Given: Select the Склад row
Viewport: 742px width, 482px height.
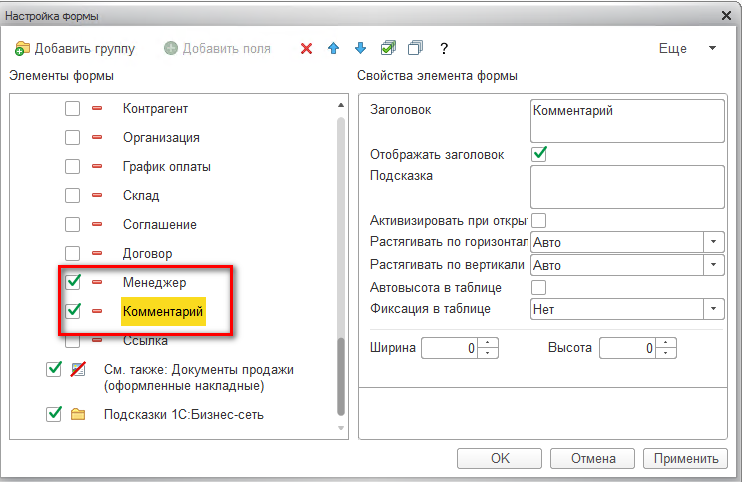Looking at the screenshot, I should (141, 195).
